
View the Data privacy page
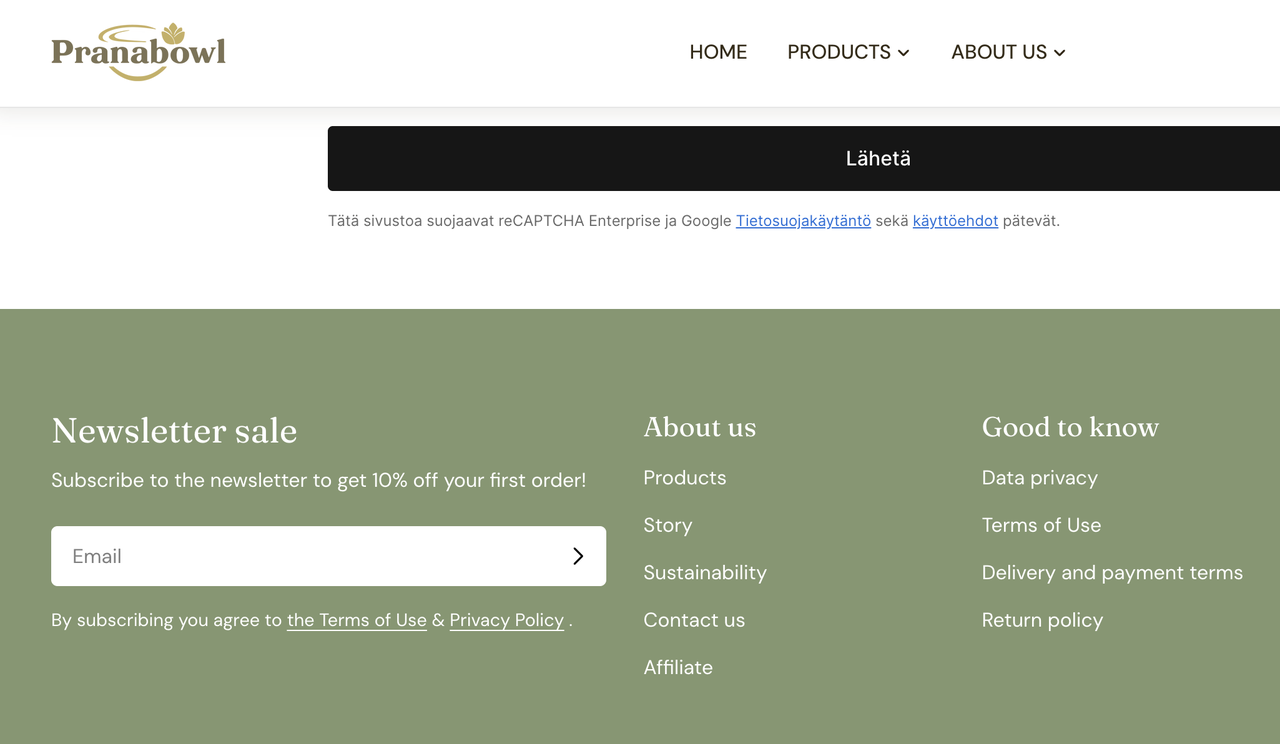pos(1040,478)
